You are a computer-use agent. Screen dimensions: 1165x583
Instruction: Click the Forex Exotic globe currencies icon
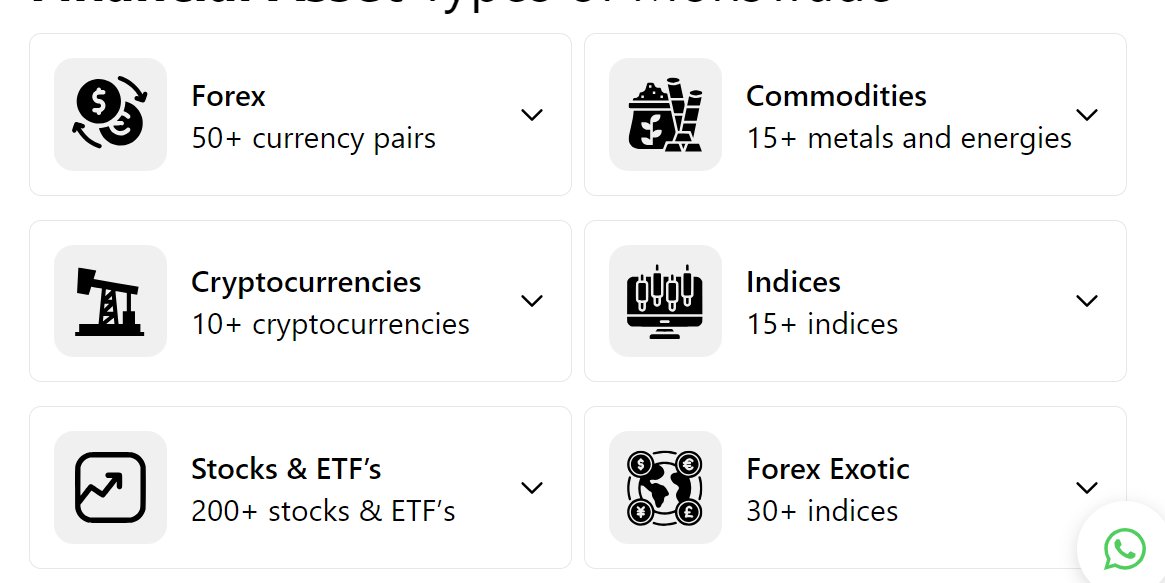[665, 487]
